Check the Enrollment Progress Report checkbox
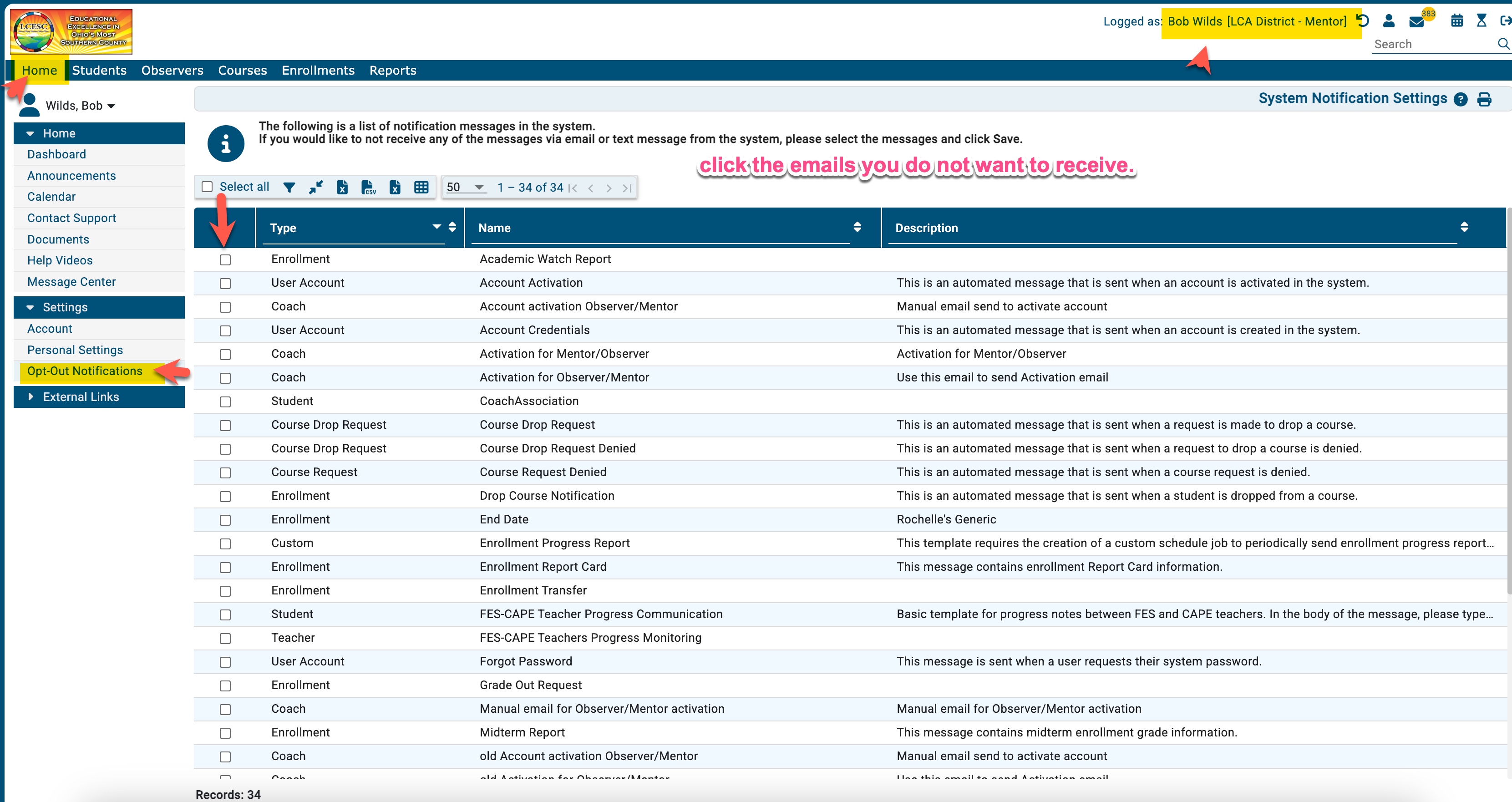The width and height of the screenshot is (1512, 802). [x=225, y=543]
